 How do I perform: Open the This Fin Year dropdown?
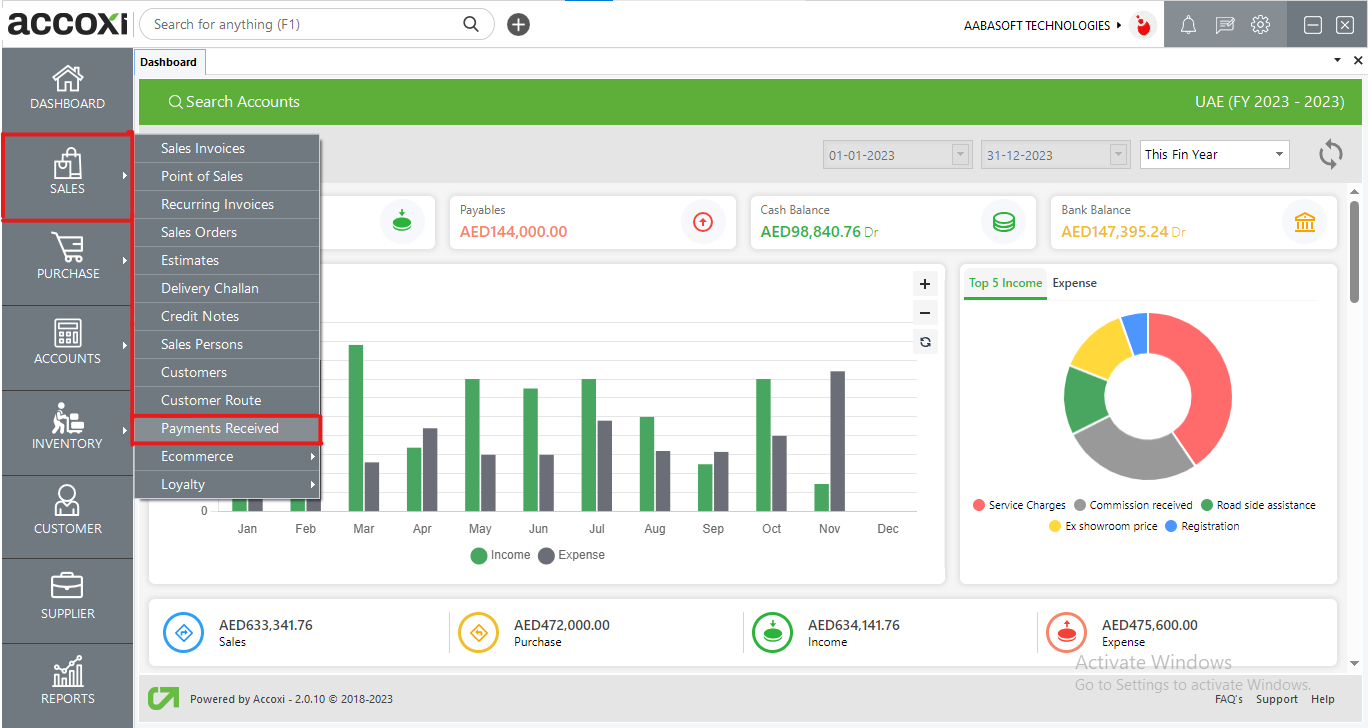(1214, 155)
